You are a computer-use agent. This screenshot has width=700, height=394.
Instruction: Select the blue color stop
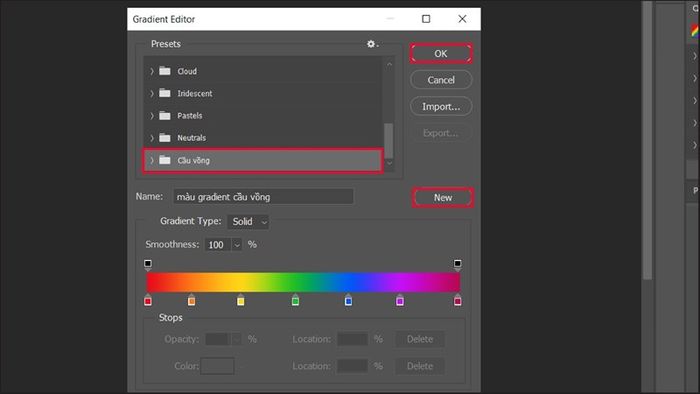[348, 300]
